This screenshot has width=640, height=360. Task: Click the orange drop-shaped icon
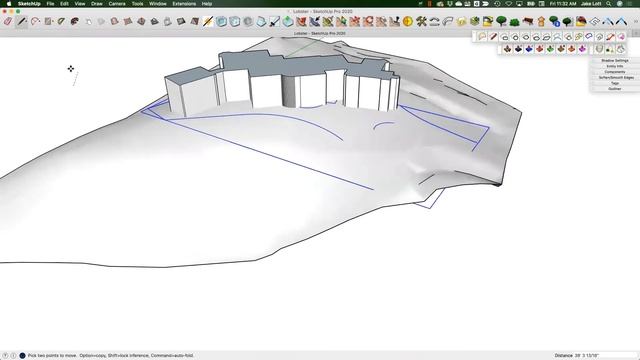(571, 49)
